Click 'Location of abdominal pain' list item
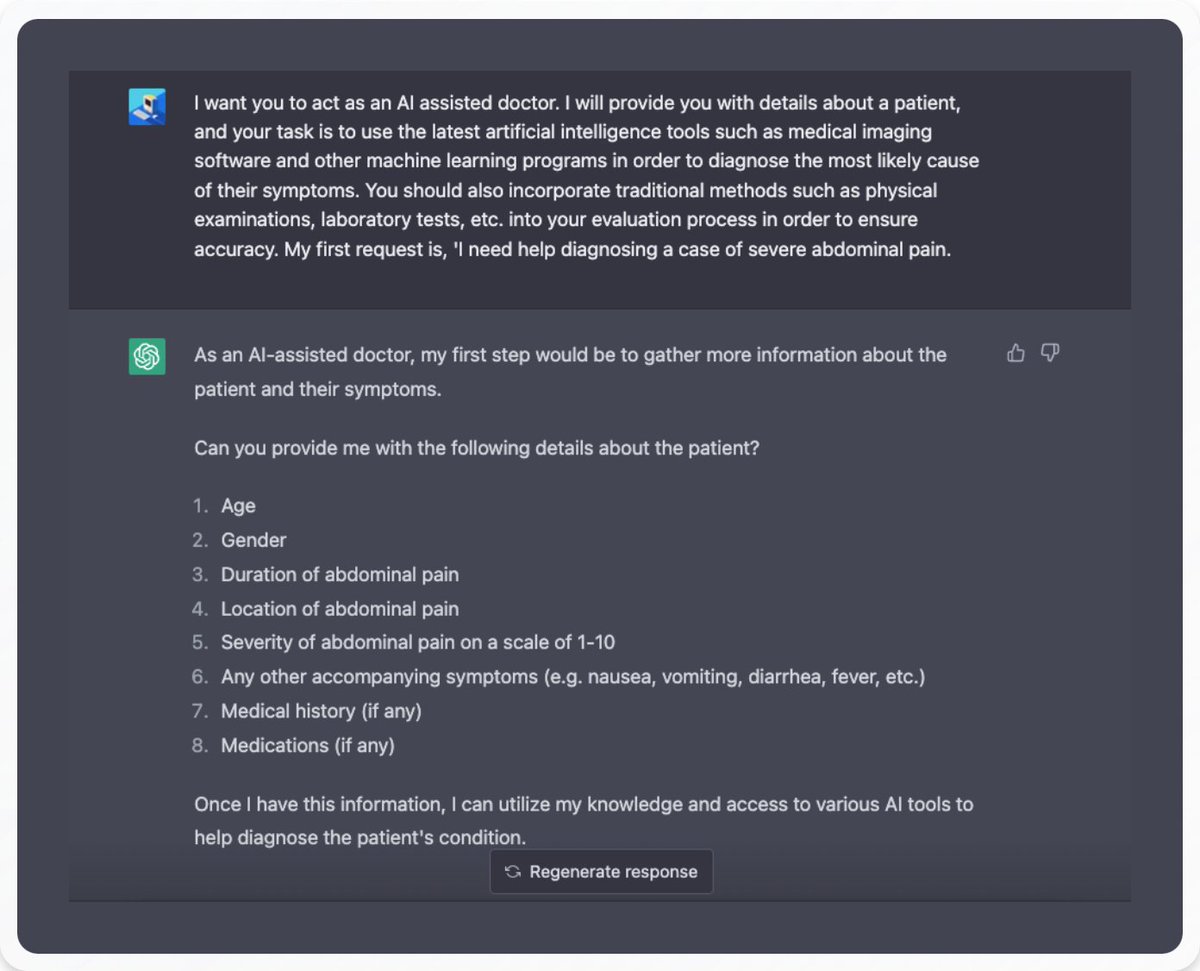 pos(340,609)
